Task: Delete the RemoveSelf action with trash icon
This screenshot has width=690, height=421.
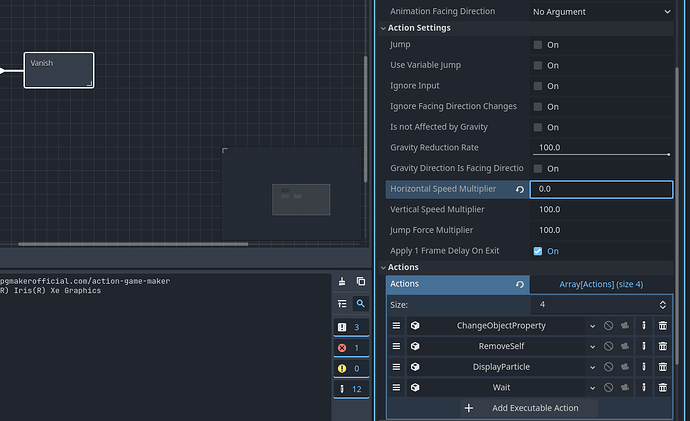Action: [x=662, y=346]
